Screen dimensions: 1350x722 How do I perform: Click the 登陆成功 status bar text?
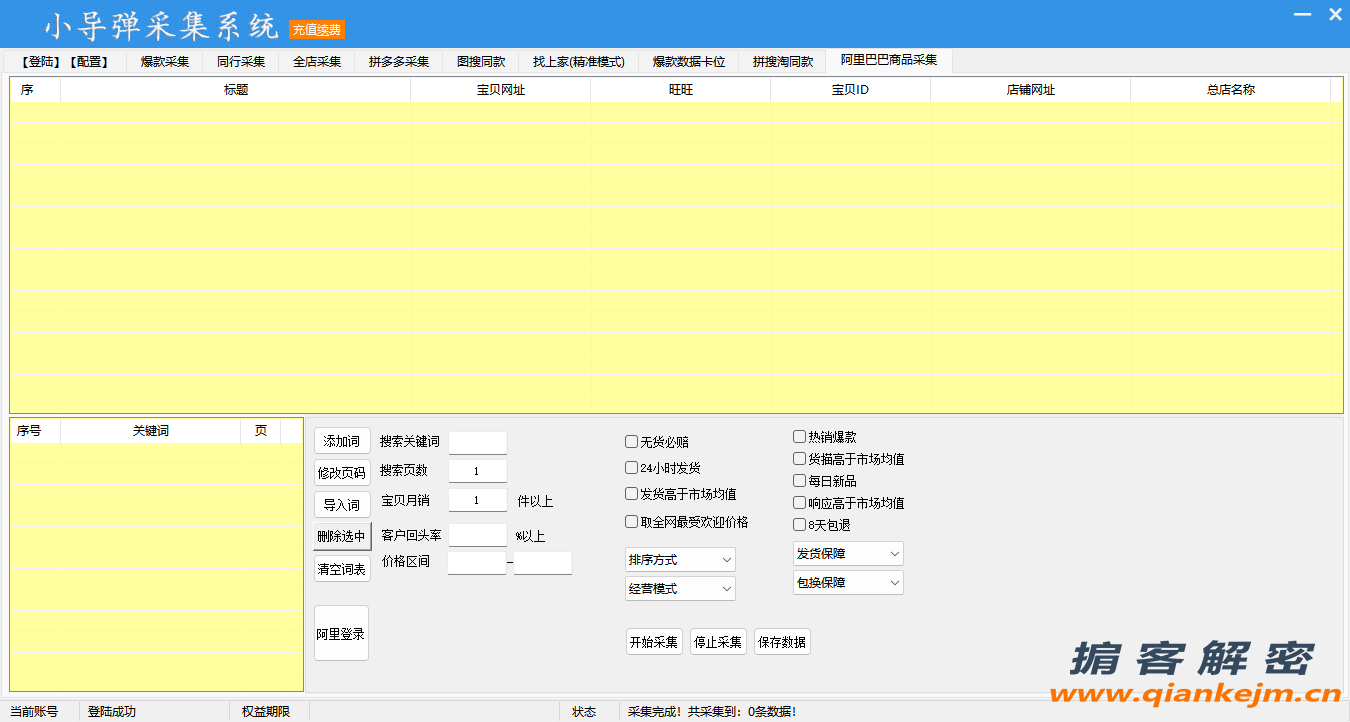112,712
